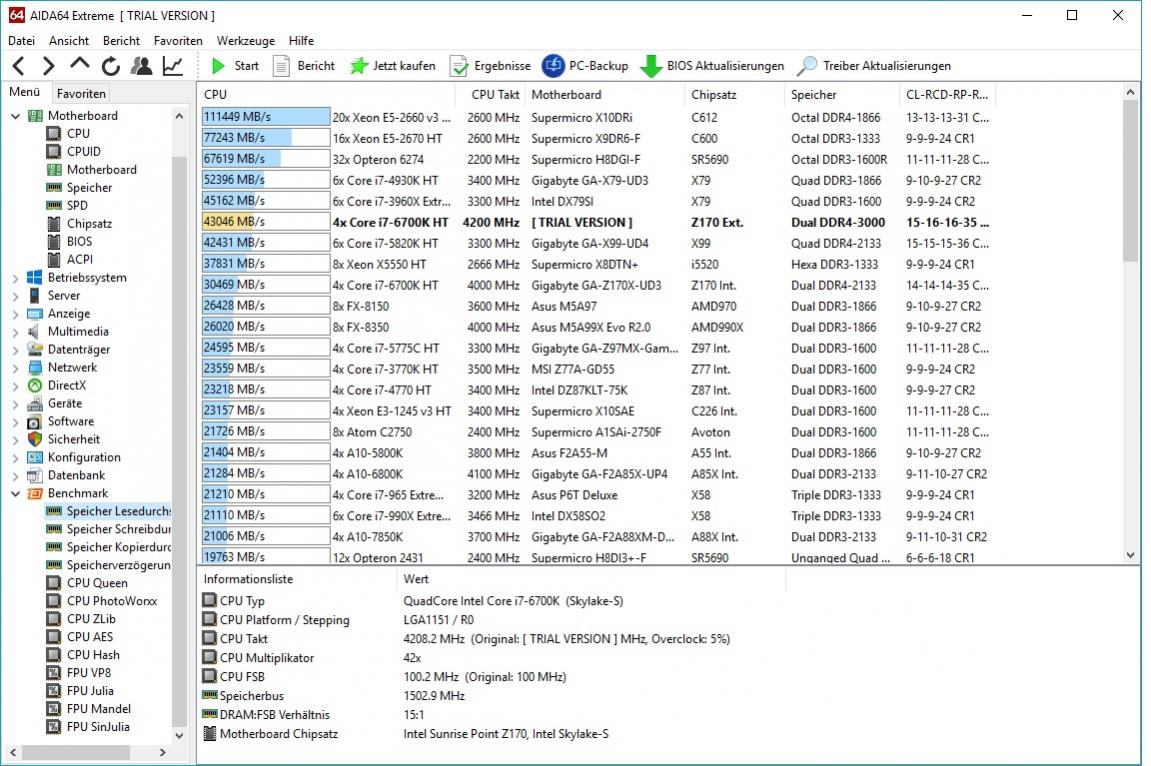The height and width of the screenshot is (766, 1151).
Task: Open the Ansicht menu
Action: tap(68, 41)
